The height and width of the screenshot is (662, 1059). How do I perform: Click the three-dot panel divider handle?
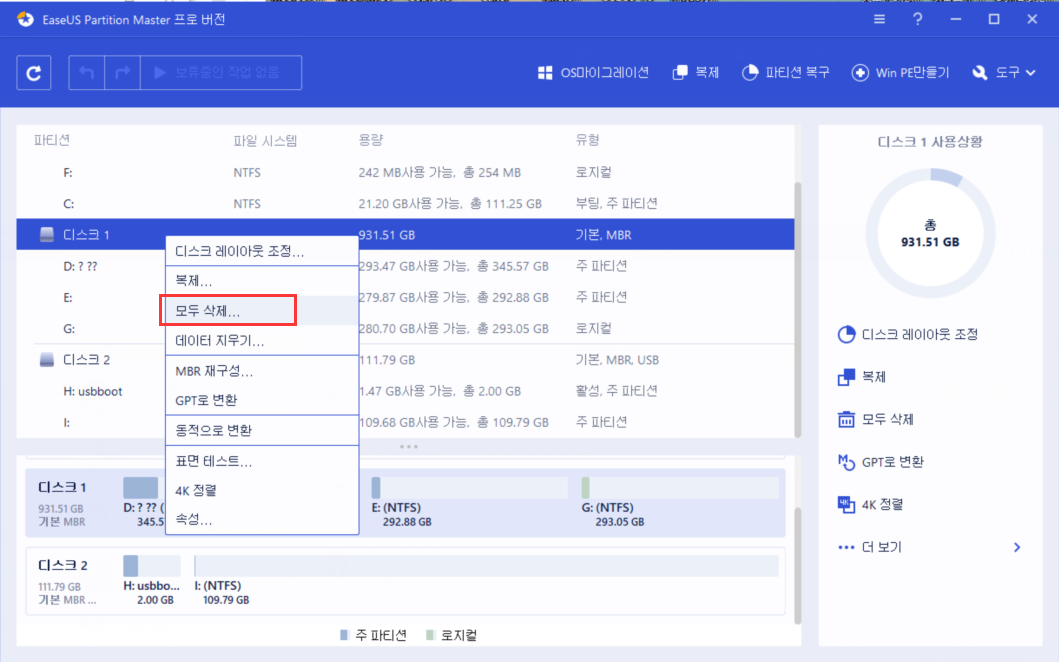point(409,447)
